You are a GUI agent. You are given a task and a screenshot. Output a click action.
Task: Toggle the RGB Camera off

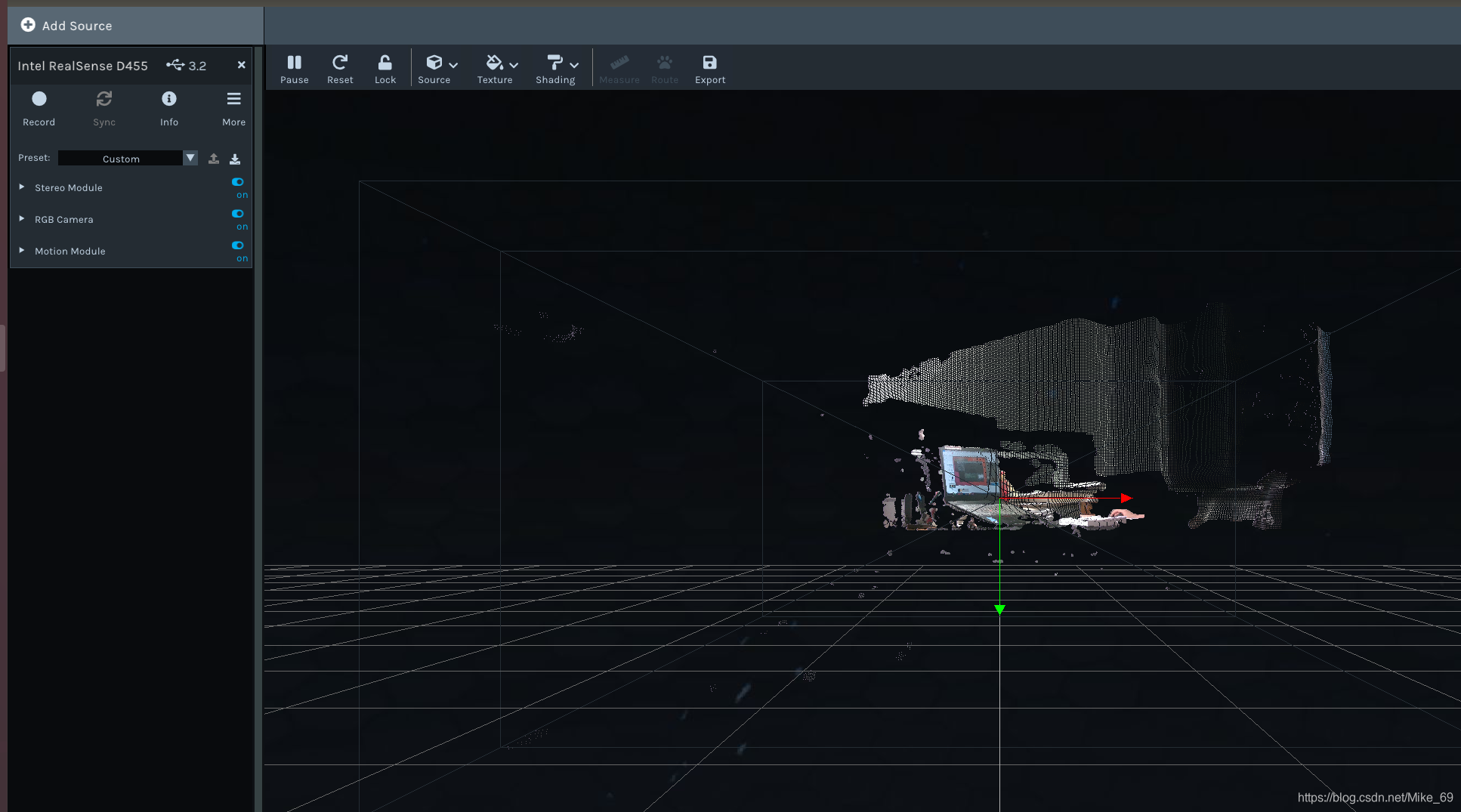(238, 214)
